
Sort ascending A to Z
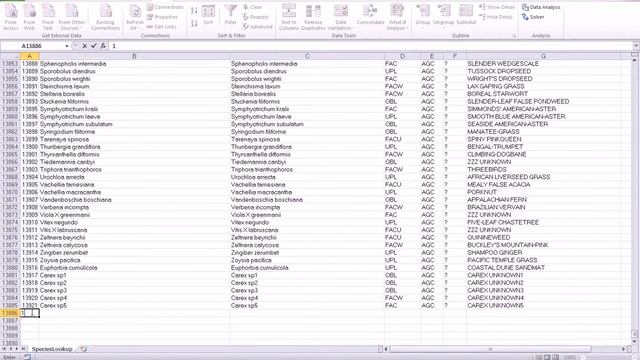194,11
